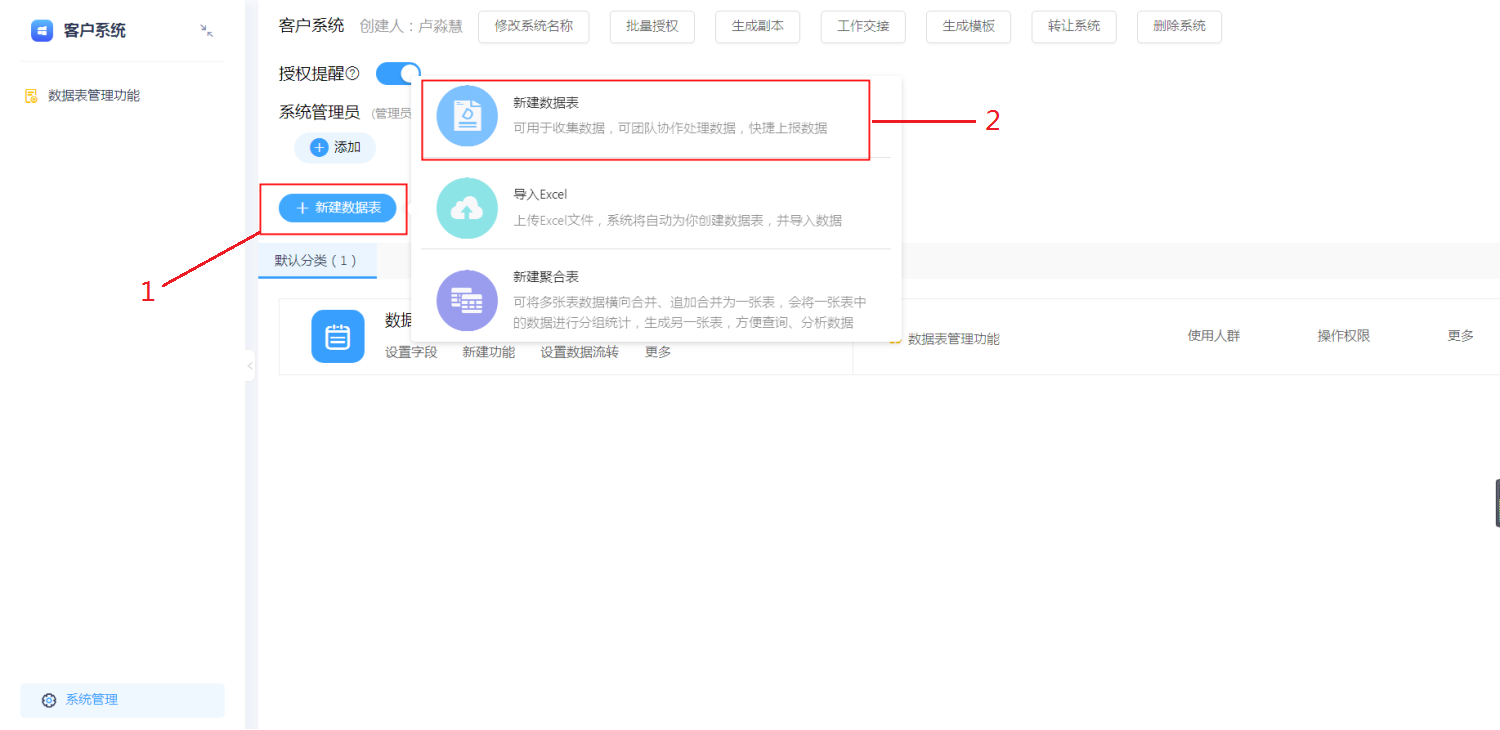Image resolution: width=1500 pixels, height=730 pixels.
Task: Click the blue 新建数据表 button
Action: point(338,208)
